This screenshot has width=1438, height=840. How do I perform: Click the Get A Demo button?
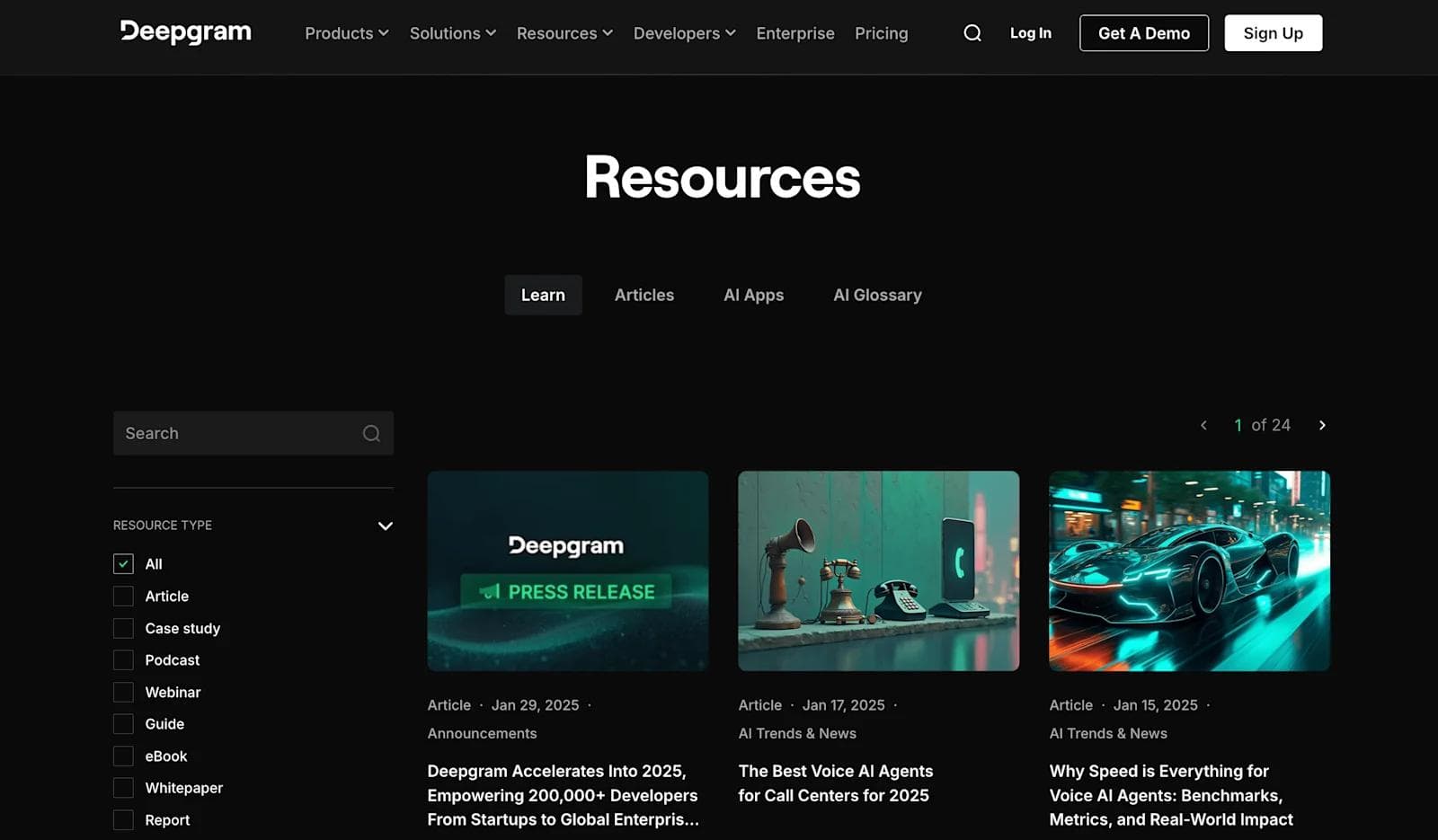1143,32
